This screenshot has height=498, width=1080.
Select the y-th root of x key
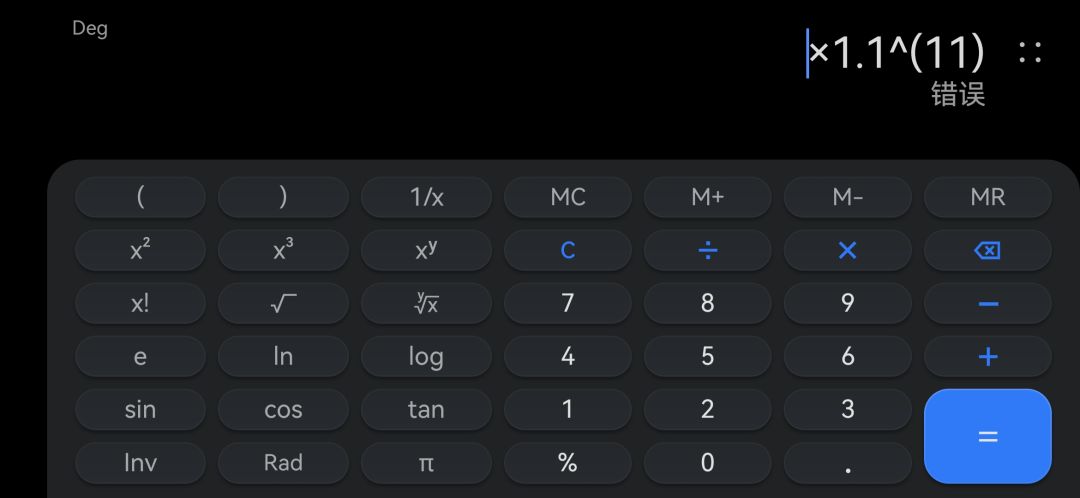coord(426,303)
